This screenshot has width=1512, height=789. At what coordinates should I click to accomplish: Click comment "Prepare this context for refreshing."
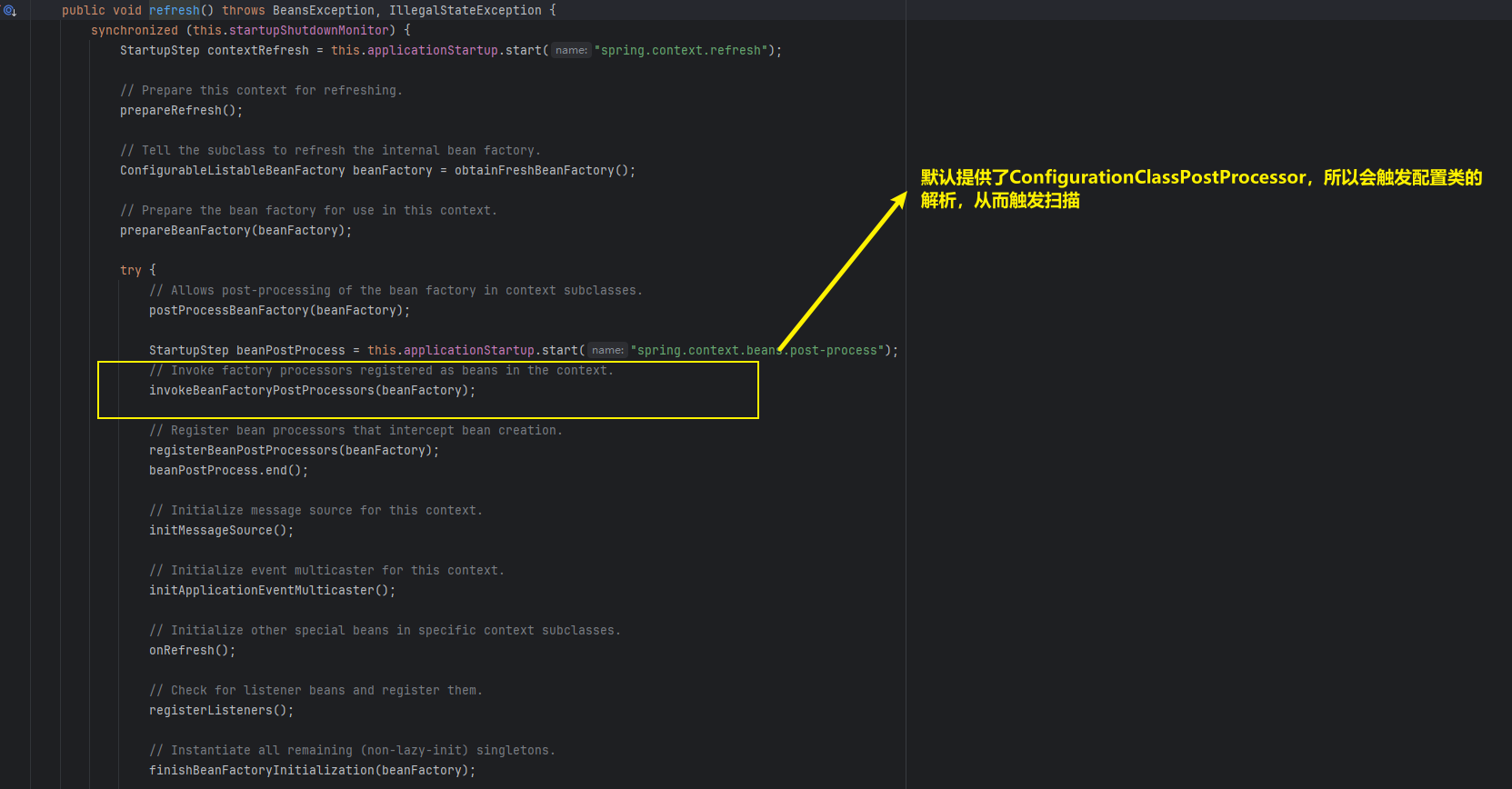[261, 91]
